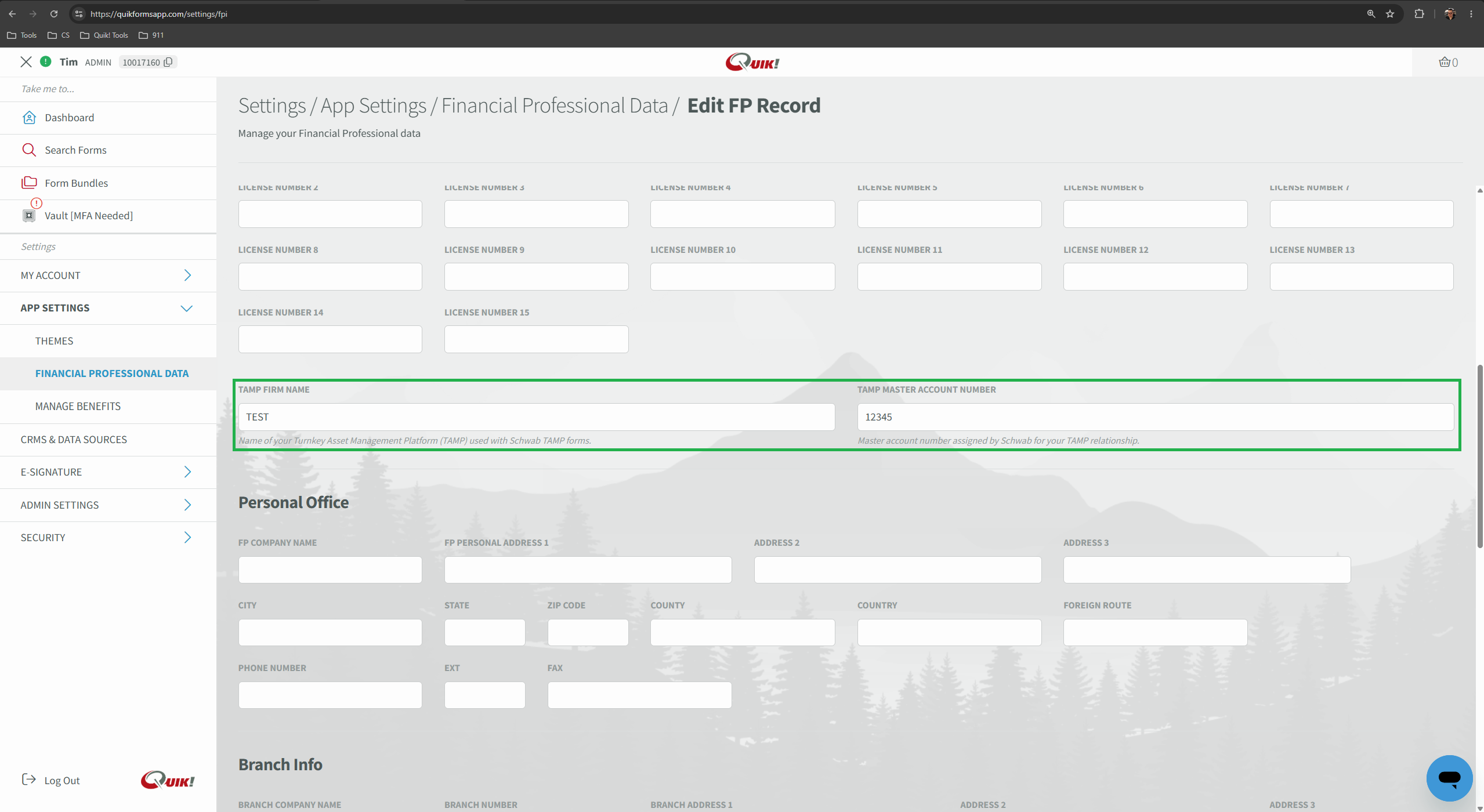Click the FP COMPANY NAME field

point(330,570)
